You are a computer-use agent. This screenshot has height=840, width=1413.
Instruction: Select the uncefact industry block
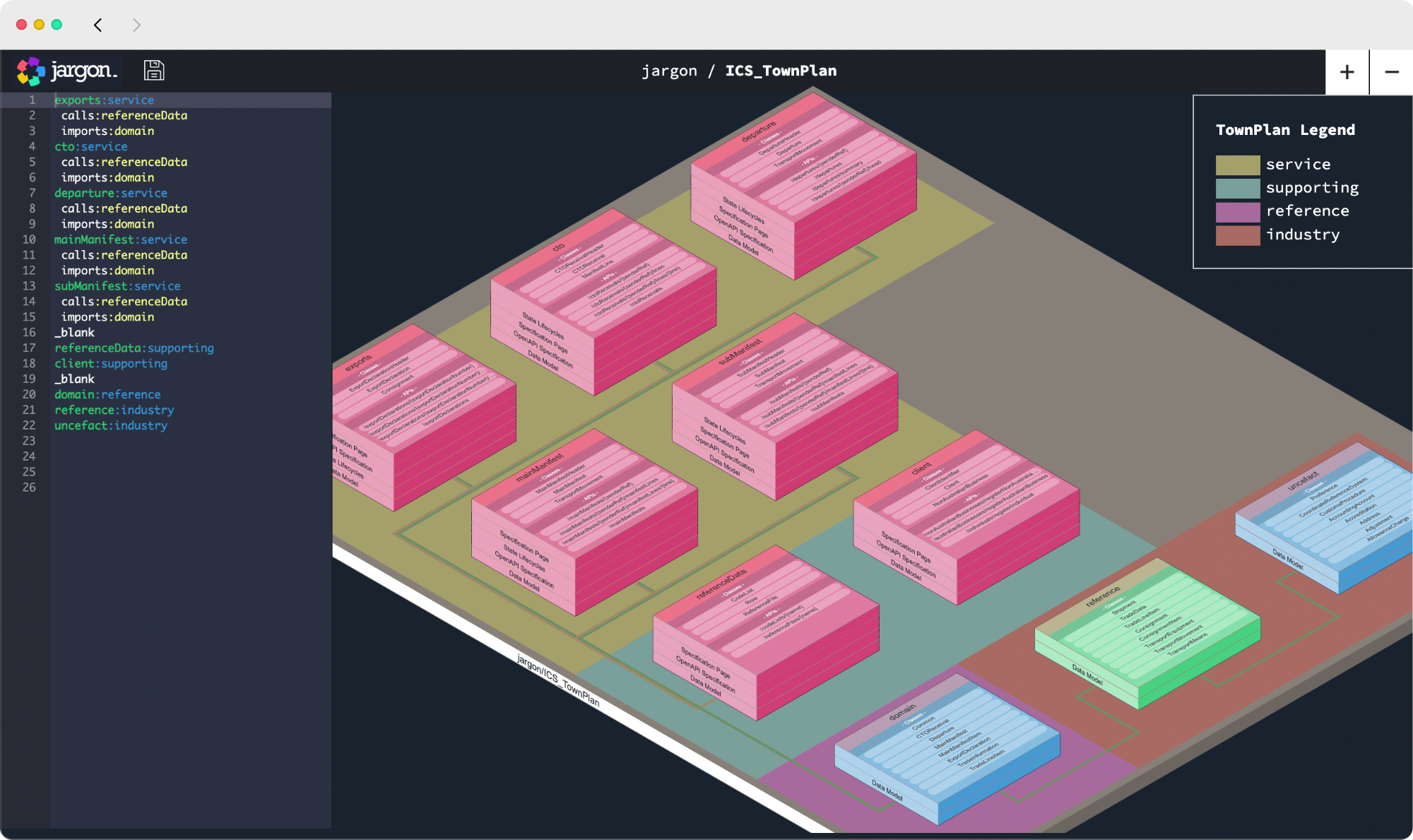(1325, 518)
